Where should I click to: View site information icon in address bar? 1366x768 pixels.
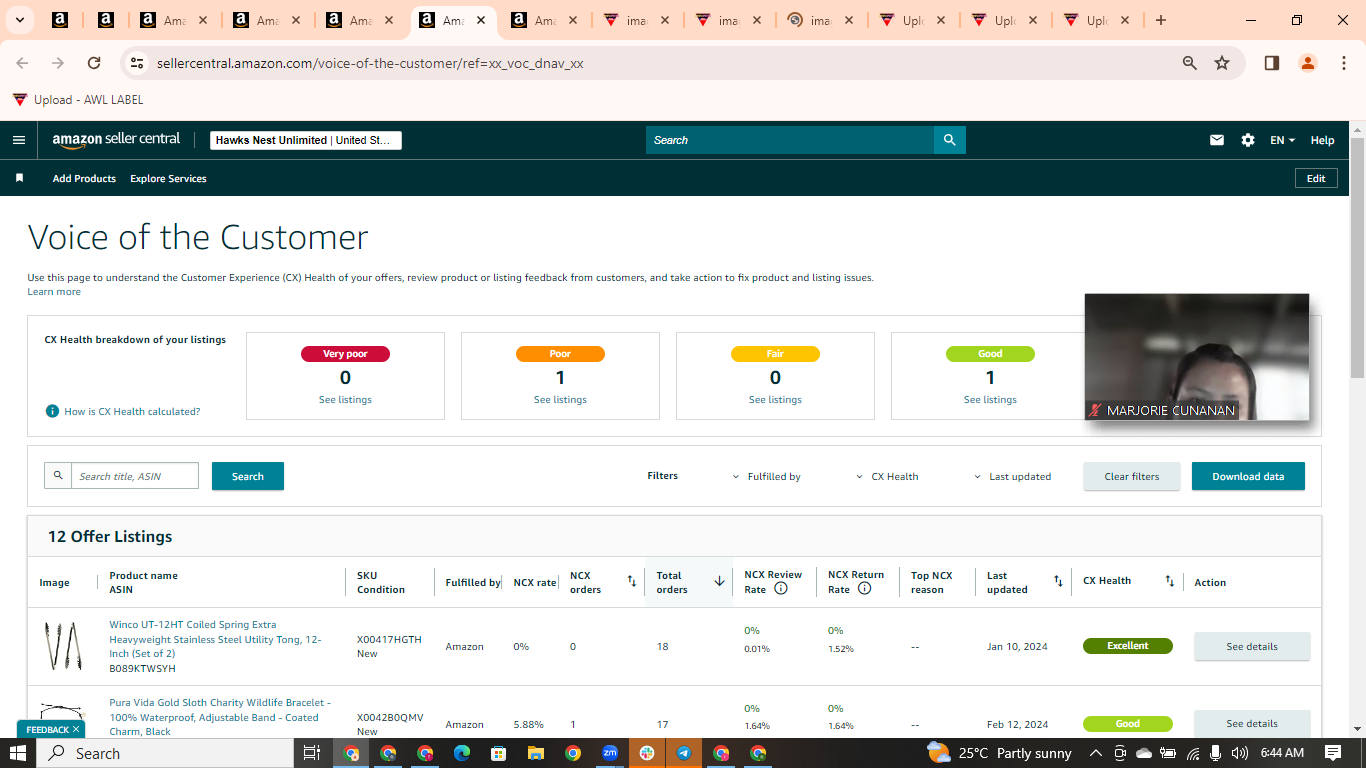(x=137, y=63)
